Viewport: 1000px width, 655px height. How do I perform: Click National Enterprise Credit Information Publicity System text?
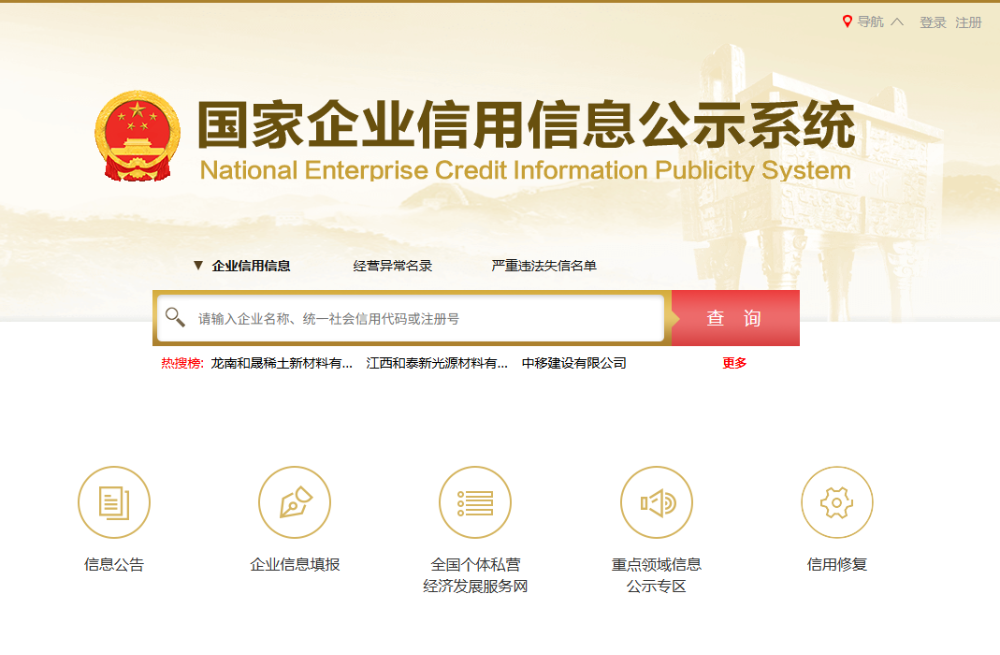tap(526, 170)
